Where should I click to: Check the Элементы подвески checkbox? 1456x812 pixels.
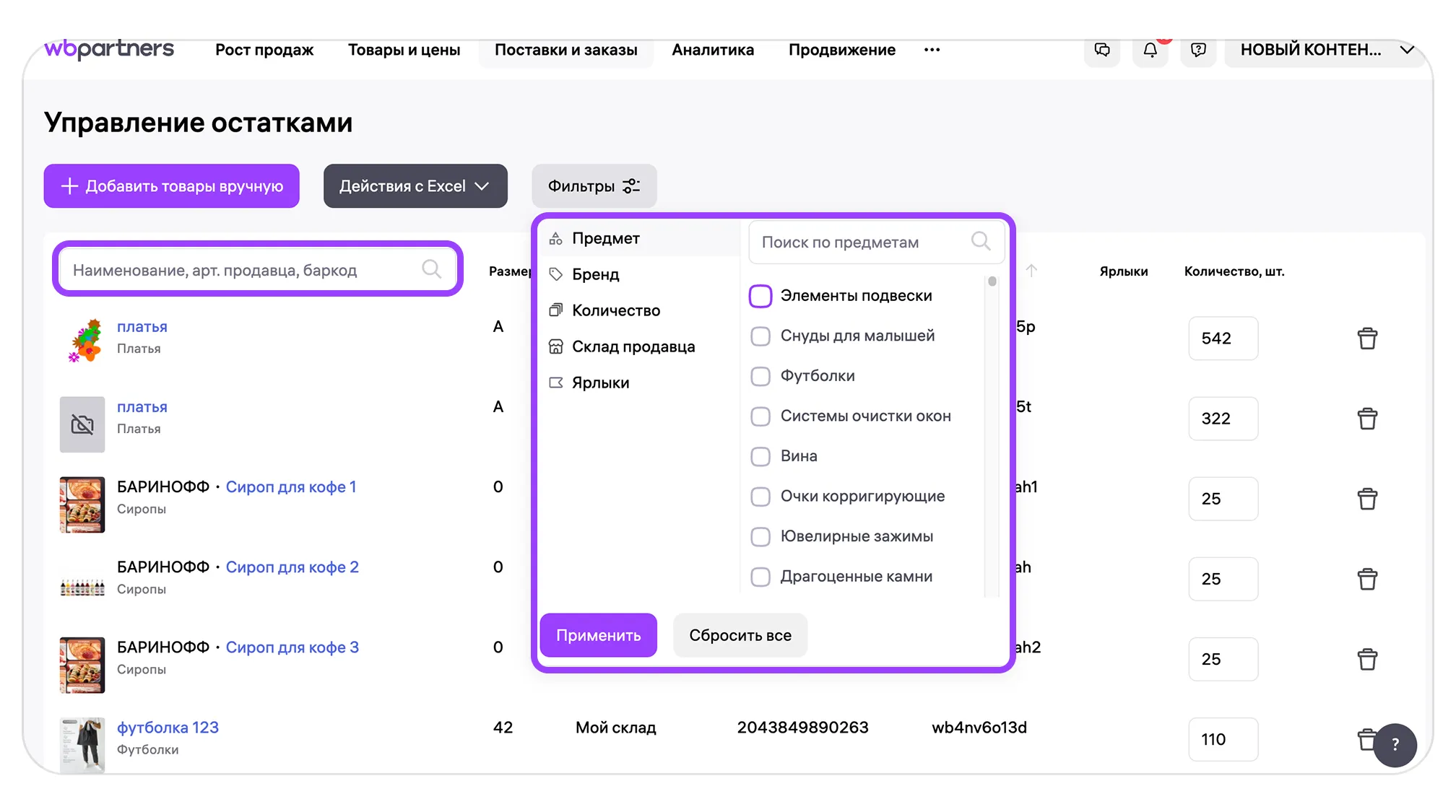pyautogui.click(x=760, y=296)
